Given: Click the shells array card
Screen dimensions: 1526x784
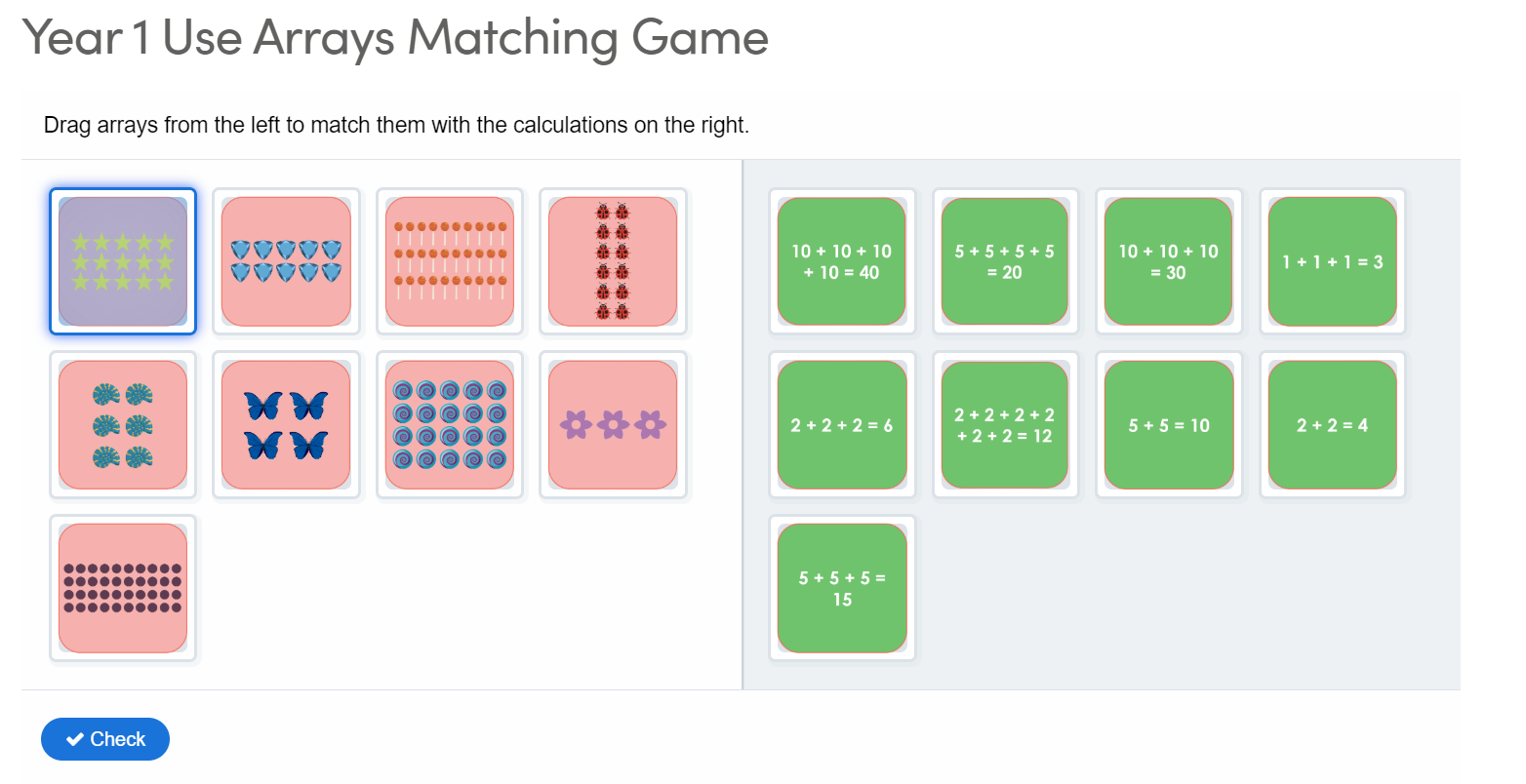Looking at the screenshot, I should click(x=122, y=424).
